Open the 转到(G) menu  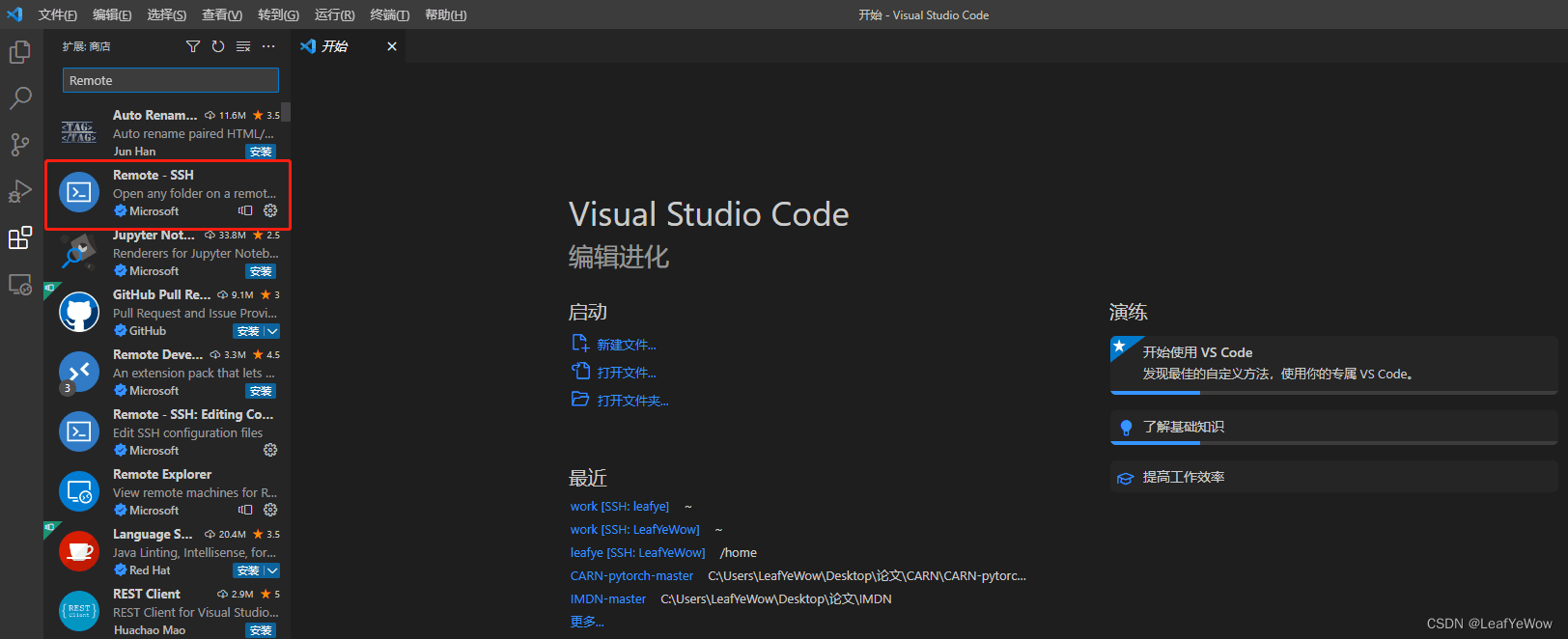(278, 14)
